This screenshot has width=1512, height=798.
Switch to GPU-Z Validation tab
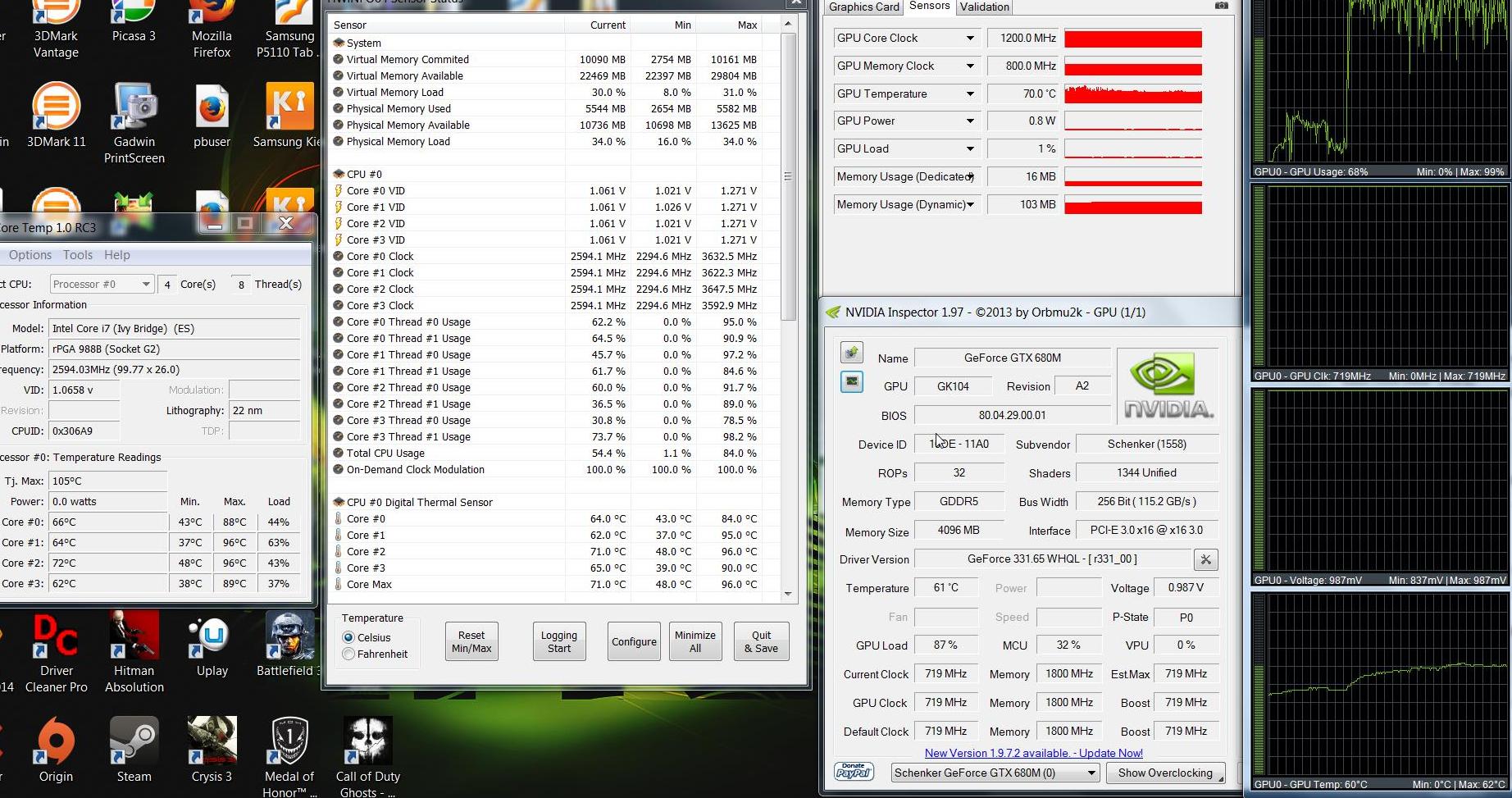[x=984, y=7]
